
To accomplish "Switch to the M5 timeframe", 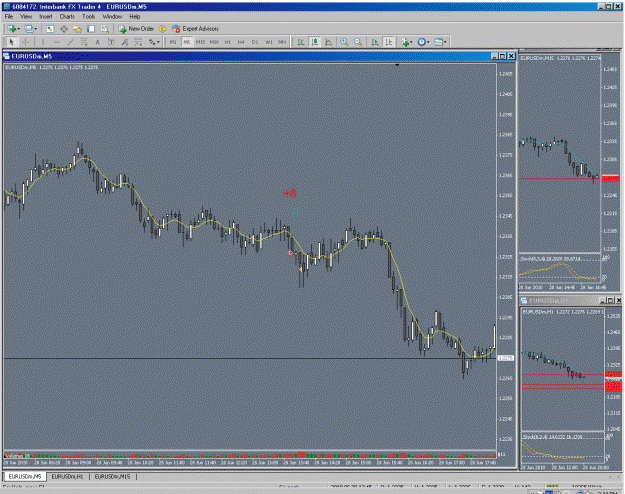I will (187, 42).
